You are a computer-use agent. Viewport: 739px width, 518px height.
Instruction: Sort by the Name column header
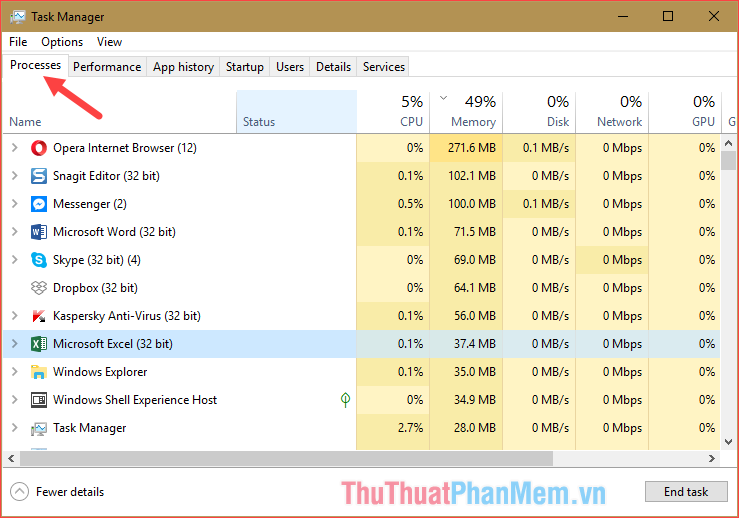coord(119,112)
